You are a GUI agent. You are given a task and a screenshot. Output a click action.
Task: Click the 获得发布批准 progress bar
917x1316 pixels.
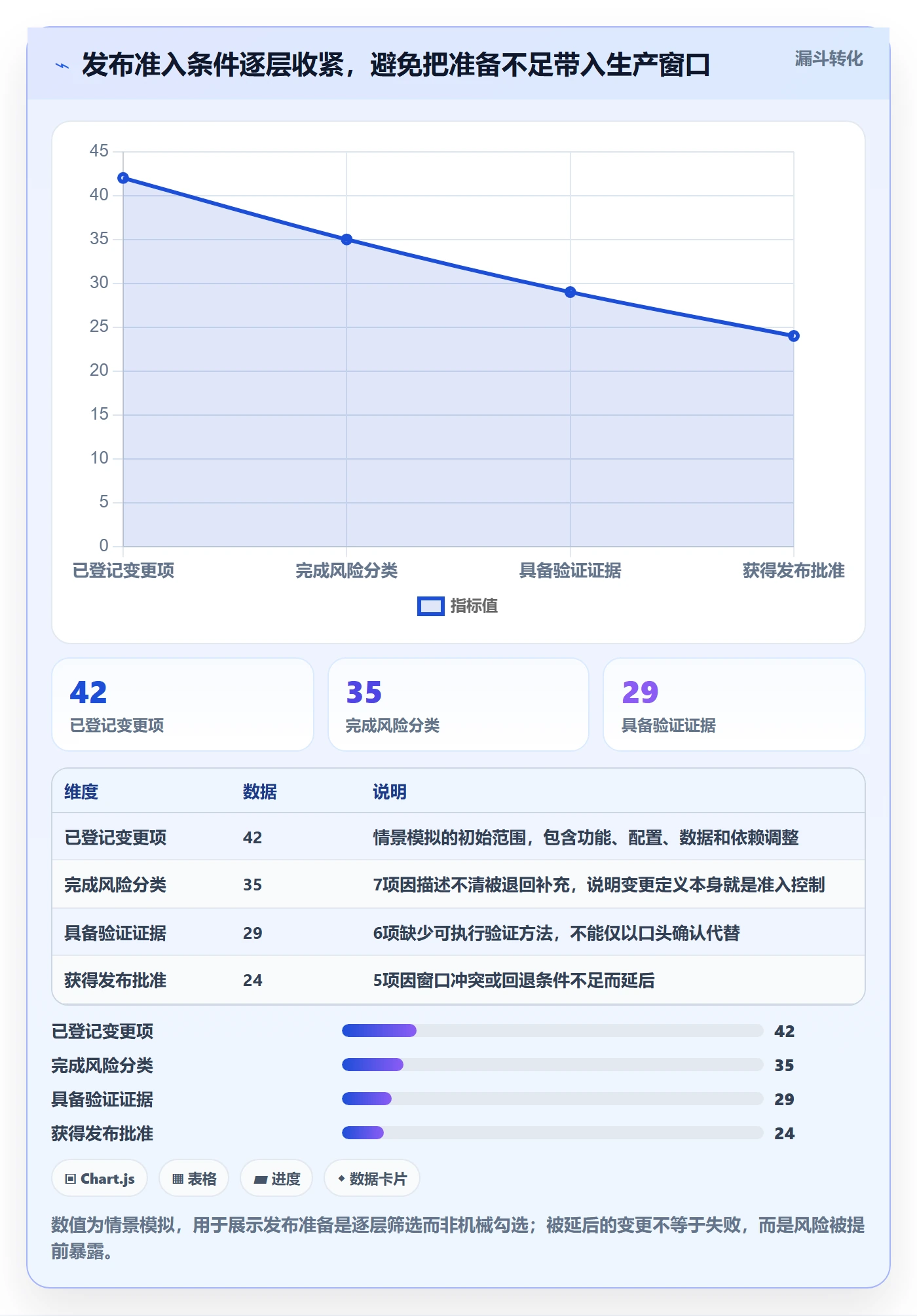point(552,1133)
